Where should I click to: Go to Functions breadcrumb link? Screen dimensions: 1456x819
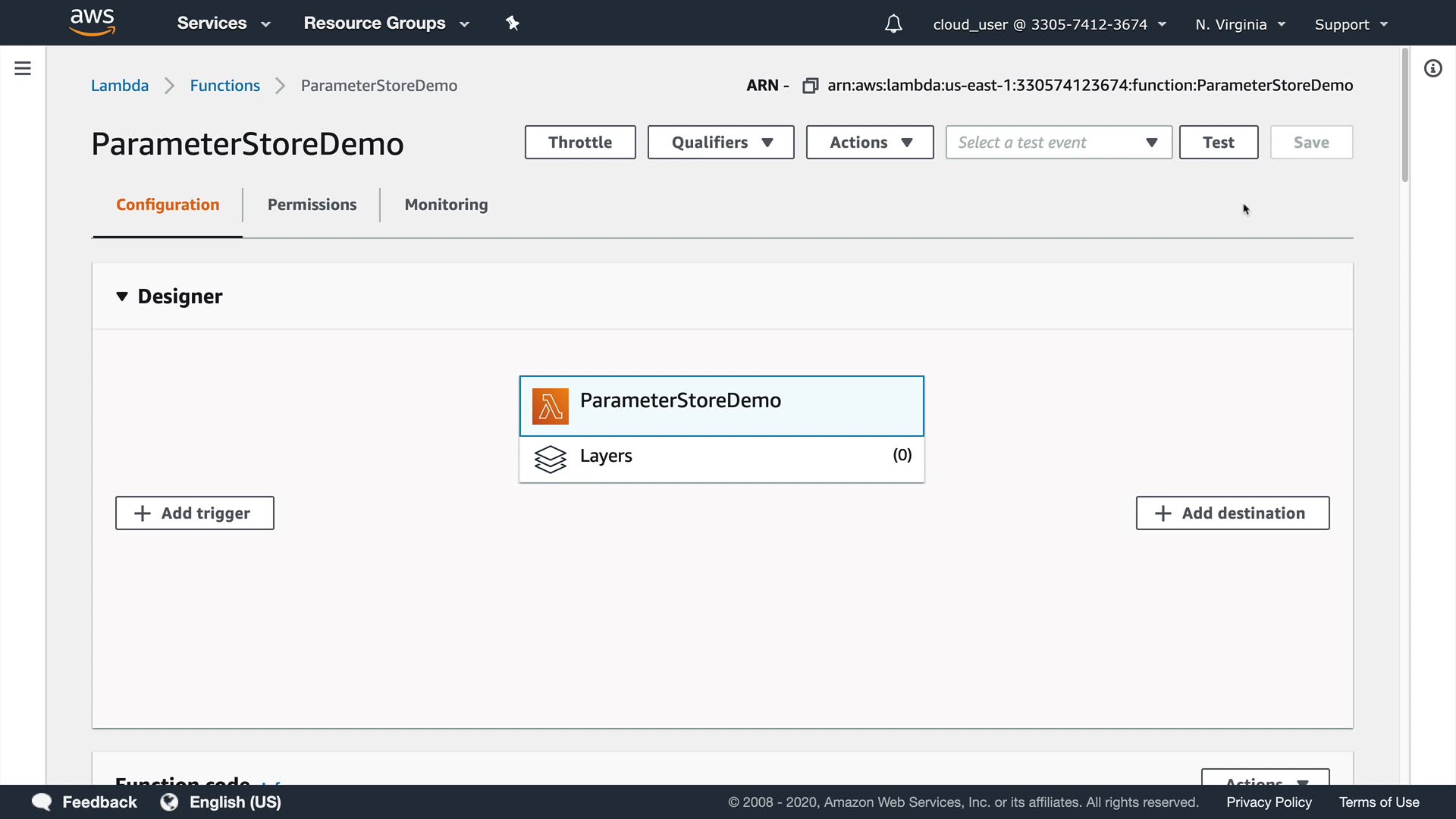tap(224, 86)
